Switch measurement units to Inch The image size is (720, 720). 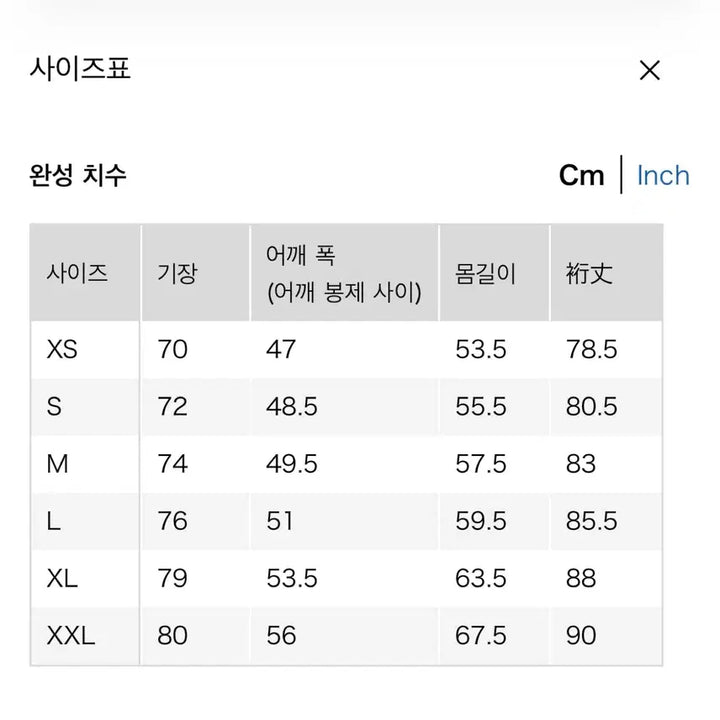[x=662, y=176]
